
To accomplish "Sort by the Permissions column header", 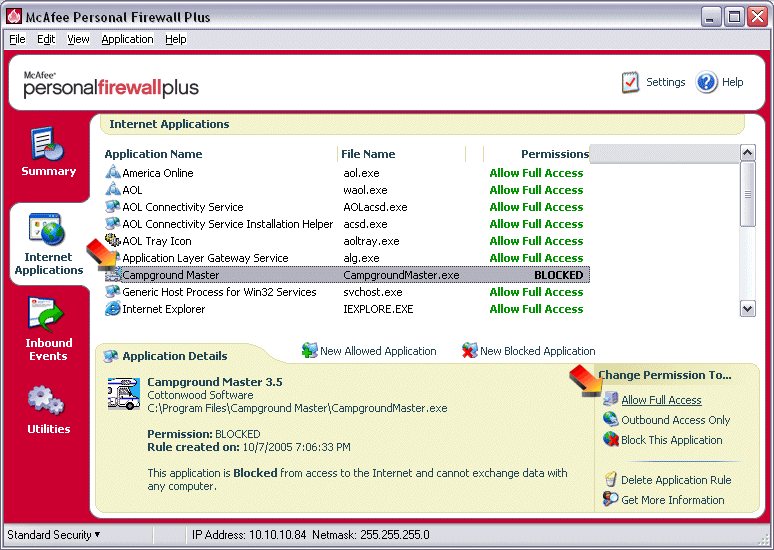I will click(555, 154).
